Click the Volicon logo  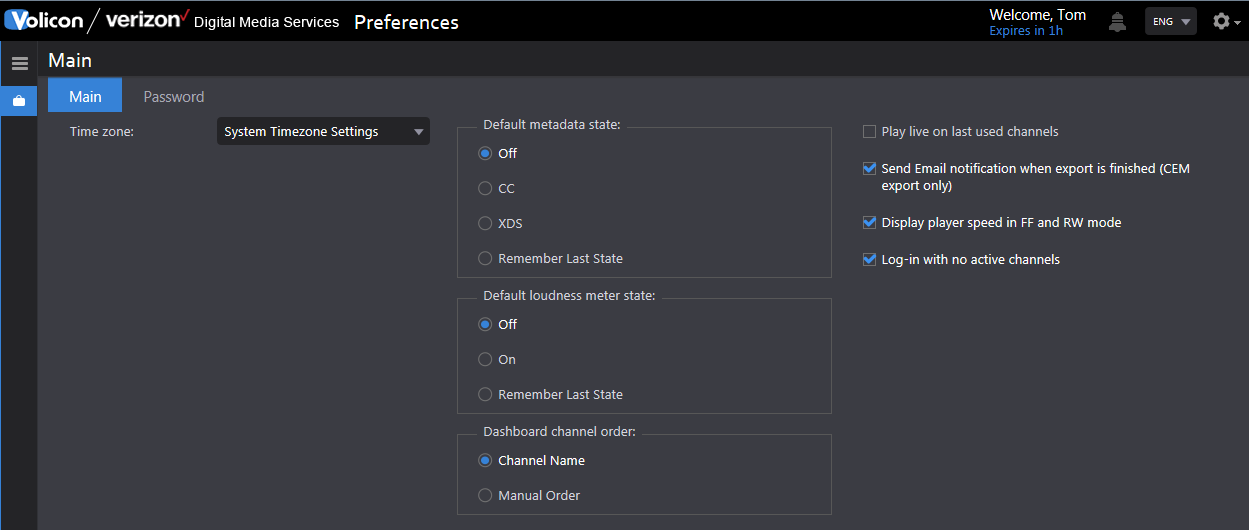point(44,20)
